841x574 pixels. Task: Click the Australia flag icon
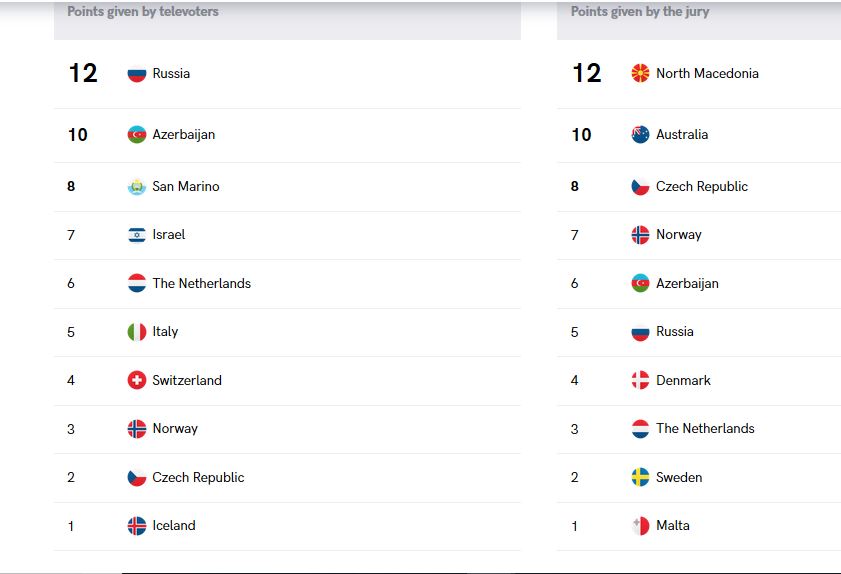pyautogui.click(x=640, y=134)
